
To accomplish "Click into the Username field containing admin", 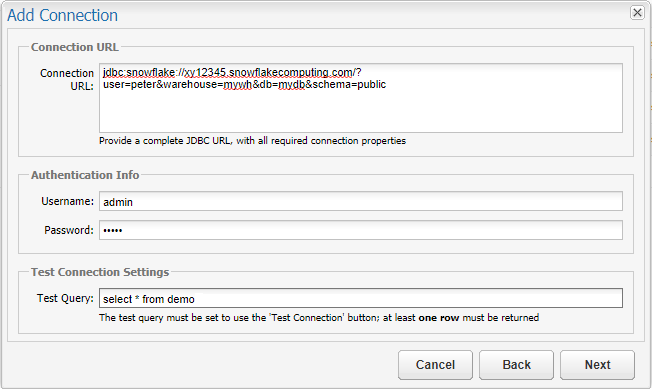I will point(361,201).
